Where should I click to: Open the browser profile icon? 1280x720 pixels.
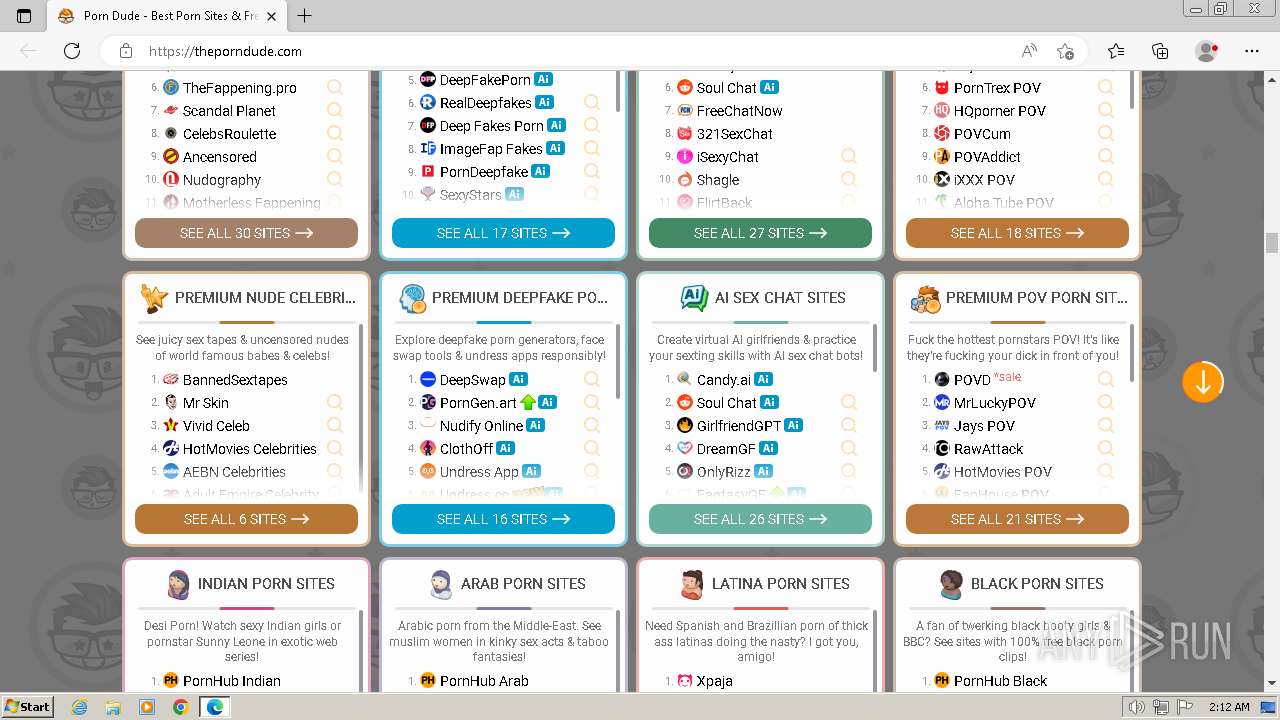point(1207,51)
